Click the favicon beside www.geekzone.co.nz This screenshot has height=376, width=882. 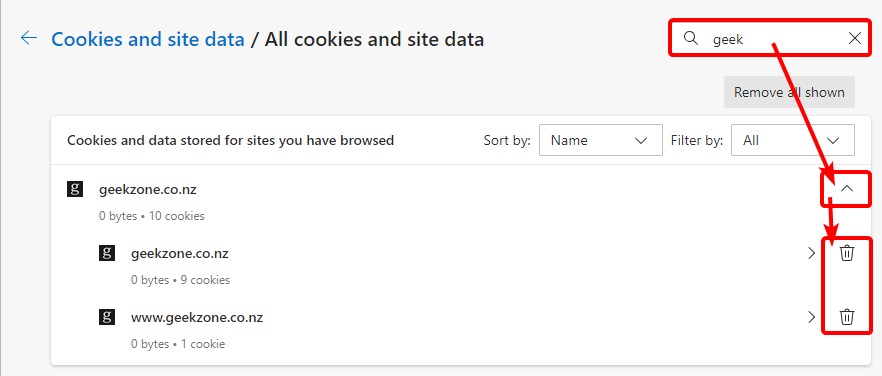point(107,317)
